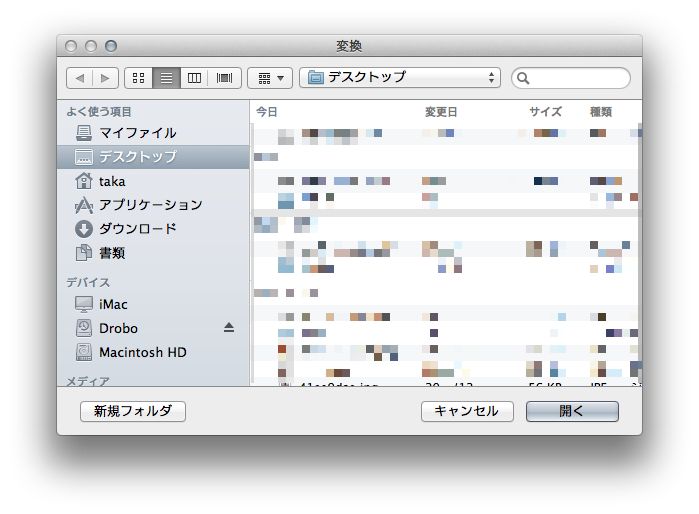Click the taka house icon
Image resolution: width=699 pixels, height=514 pixels.
pos(84,181)
